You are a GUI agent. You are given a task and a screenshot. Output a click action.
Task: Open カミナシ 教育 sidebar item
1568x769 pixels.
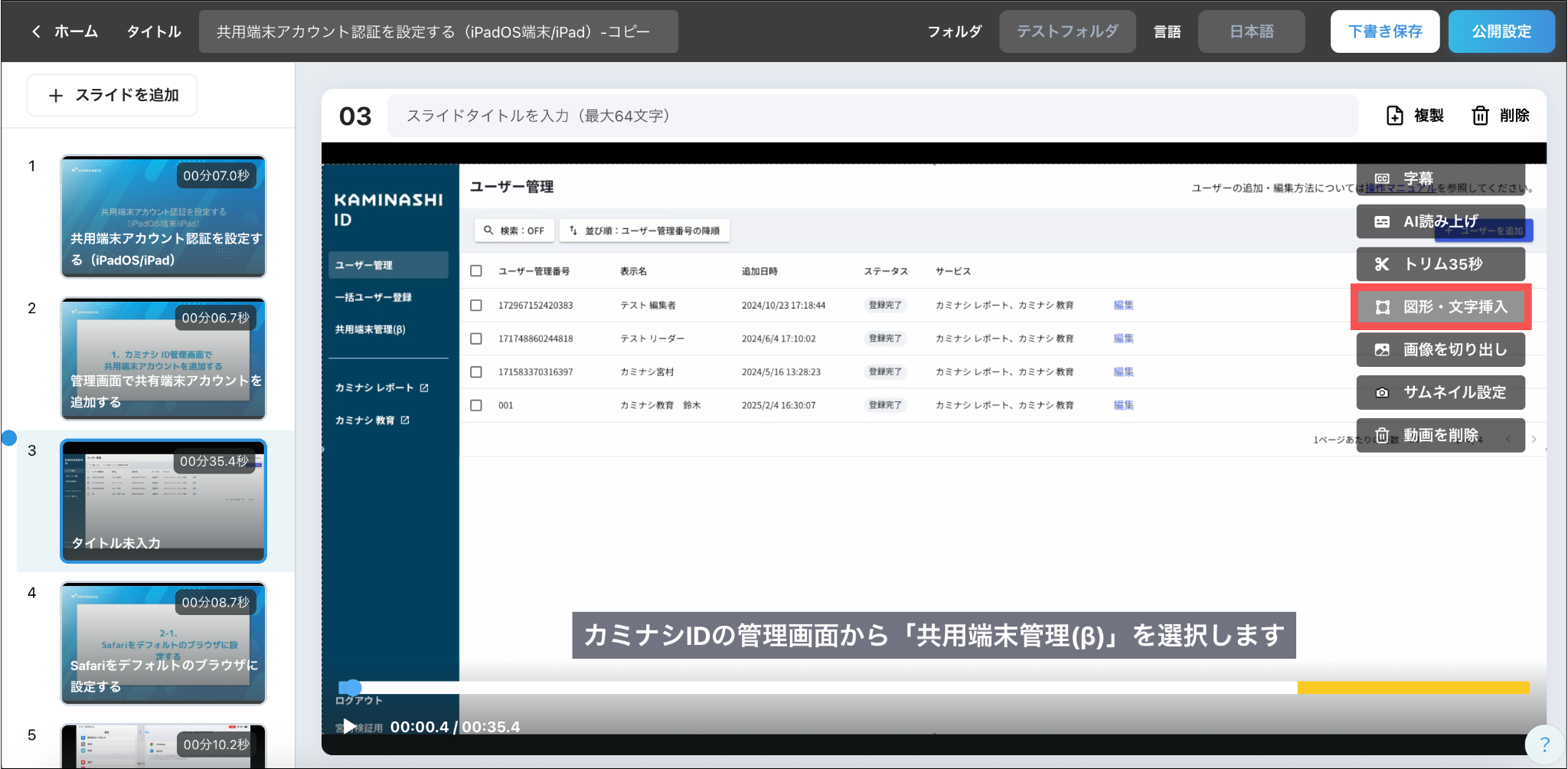point(372,420)
